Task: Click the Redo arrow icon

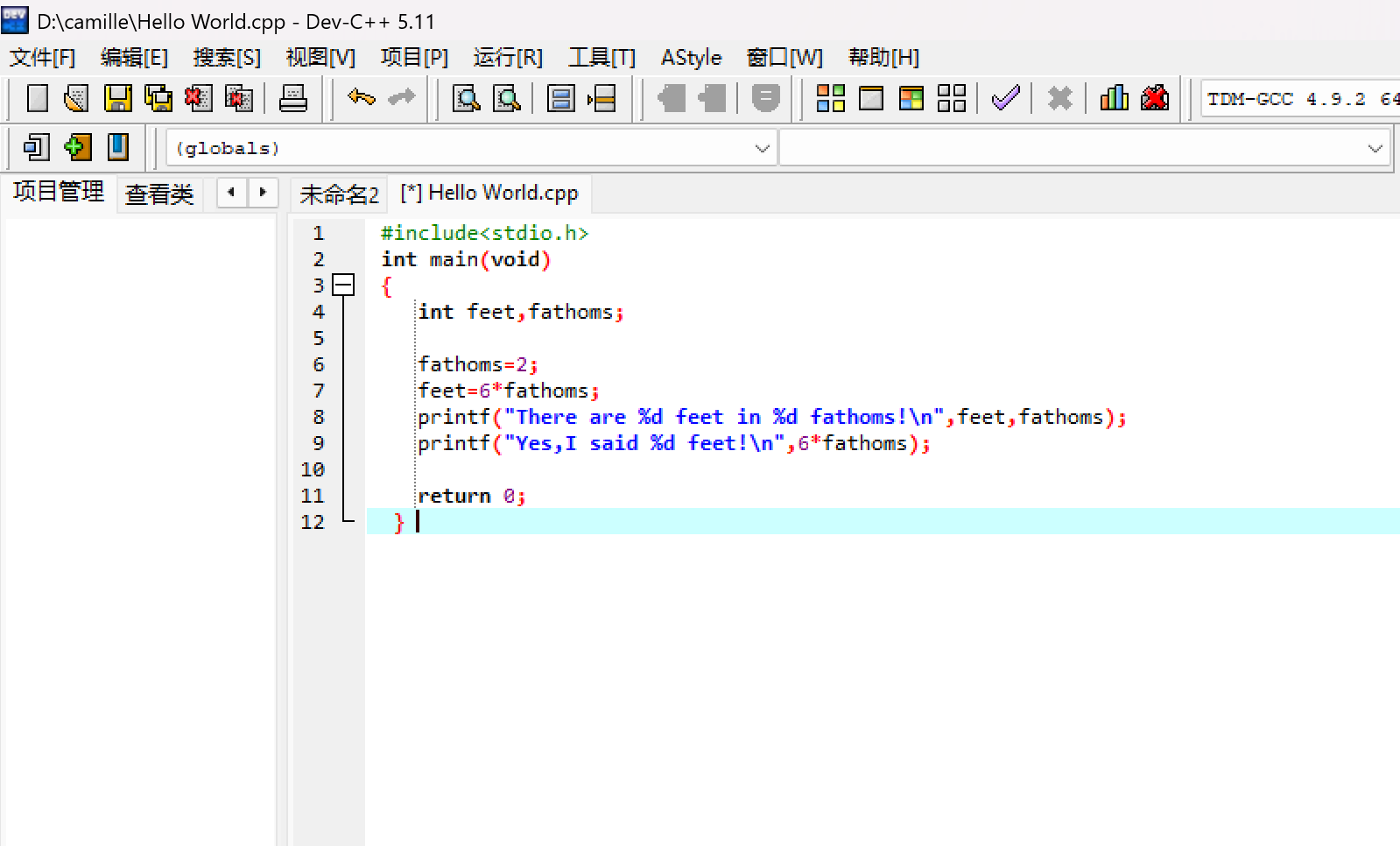Action: (402, 97)
